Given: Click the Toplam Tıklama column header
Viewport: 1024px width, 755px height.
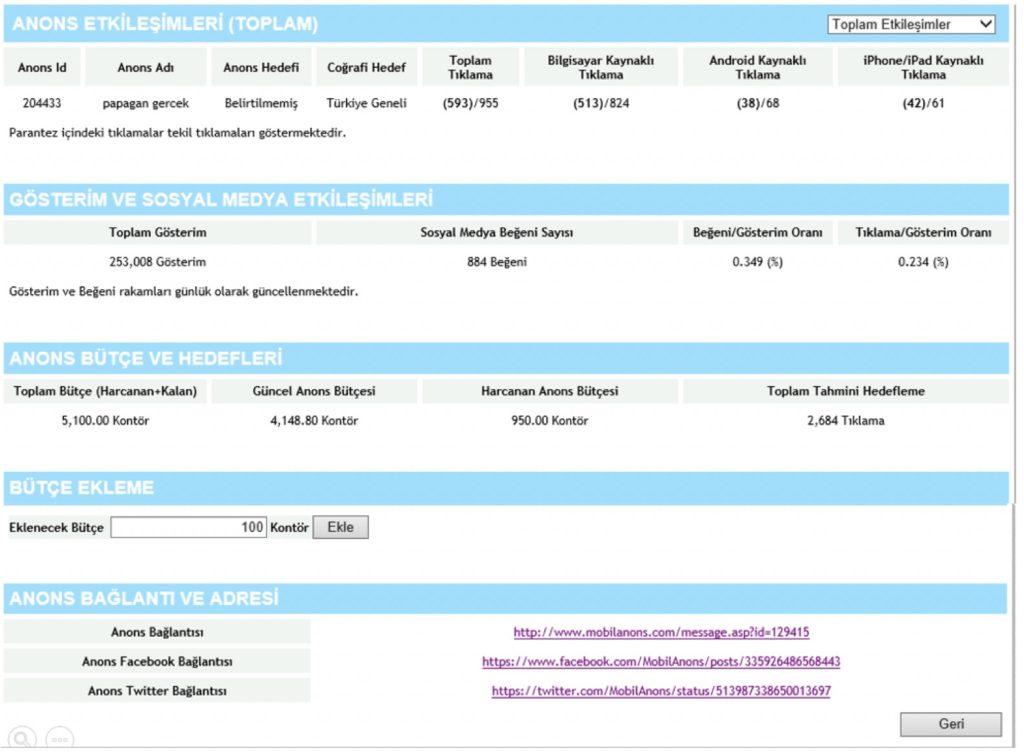Looking at the screenshot, I should pyautogui.click(x=470, y=68).
